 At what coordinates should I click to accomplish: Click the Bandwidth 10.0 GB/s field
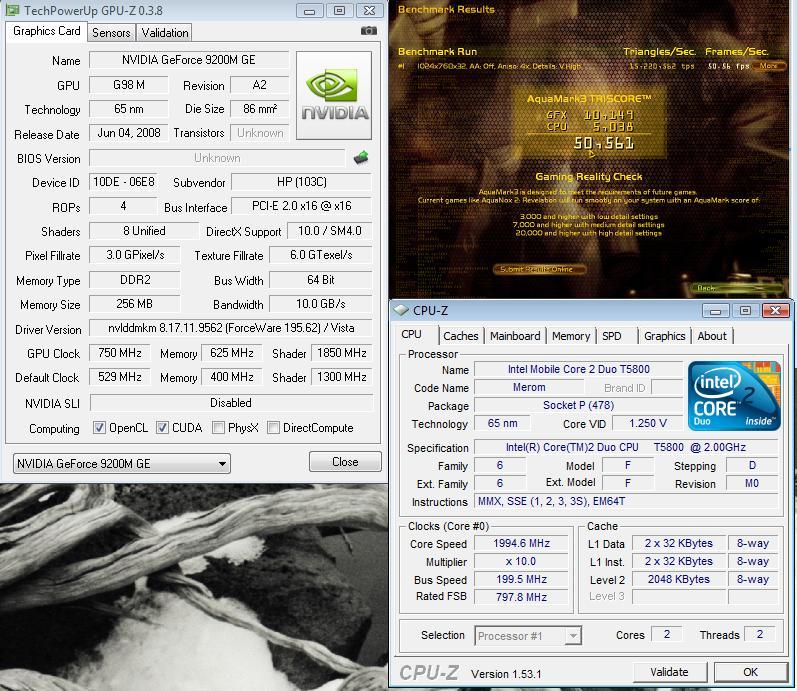coord(321,304)
